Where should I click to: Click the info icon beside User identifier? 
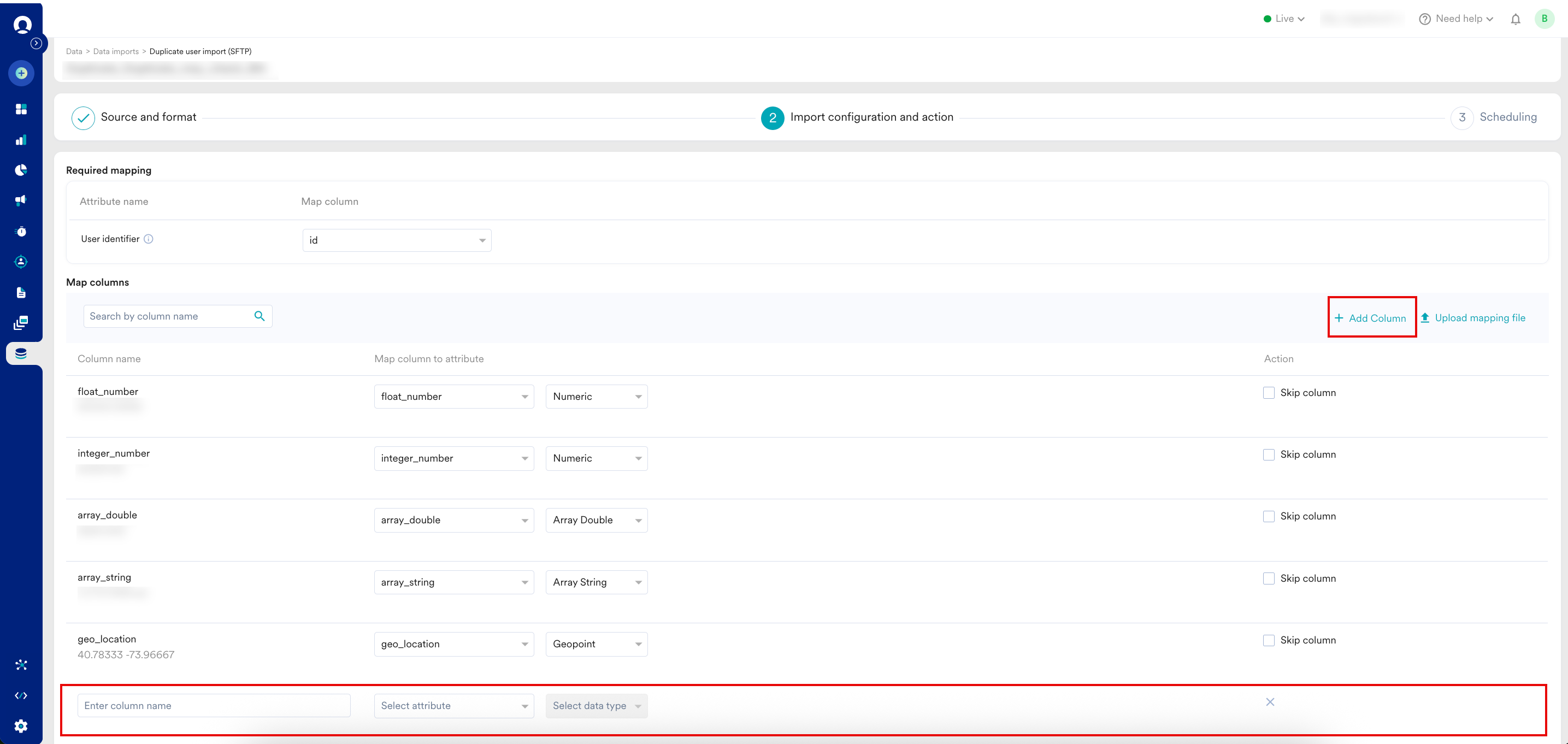(149, 239)
